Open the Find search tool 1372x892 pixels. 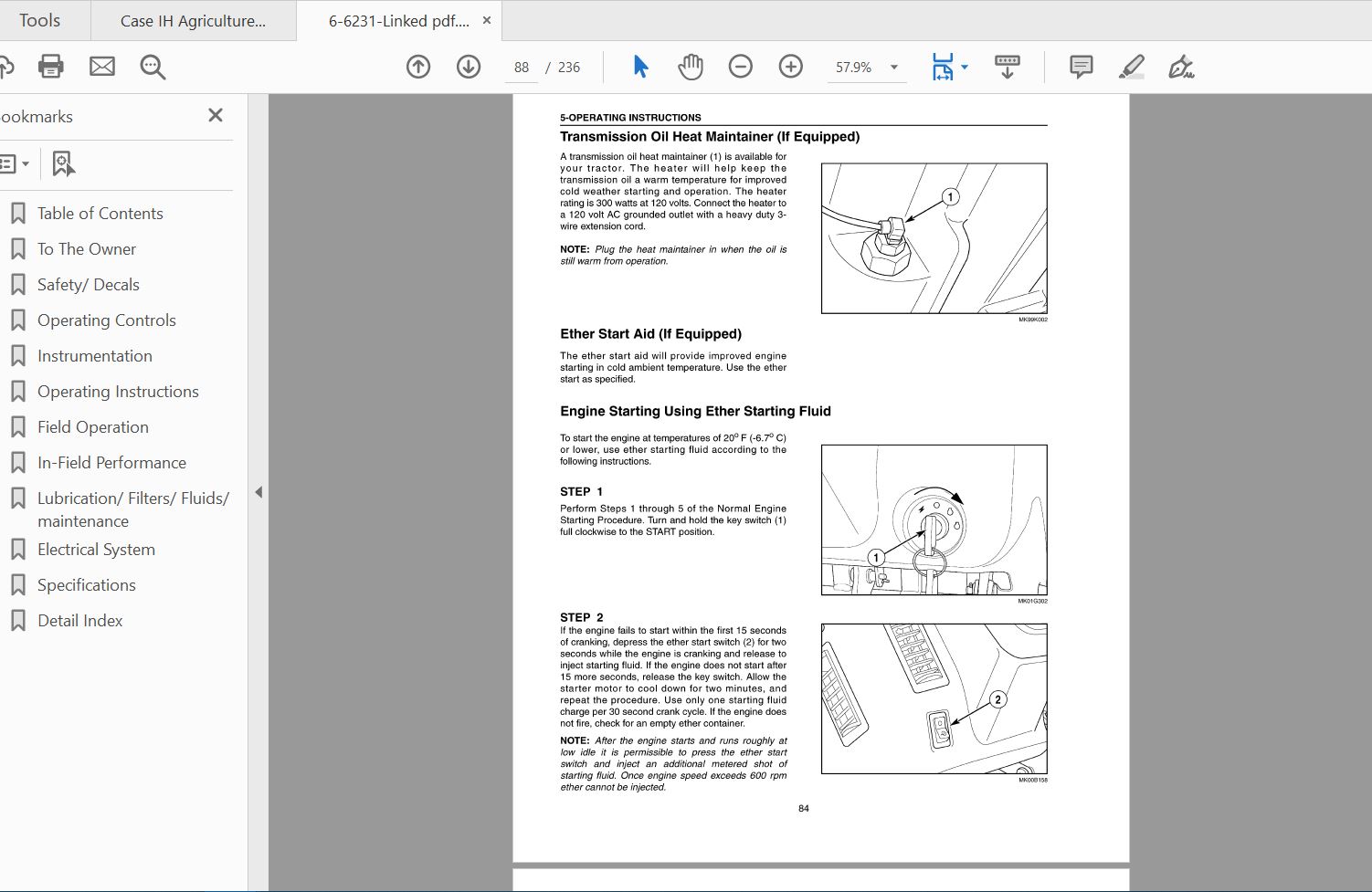(152, 66)
